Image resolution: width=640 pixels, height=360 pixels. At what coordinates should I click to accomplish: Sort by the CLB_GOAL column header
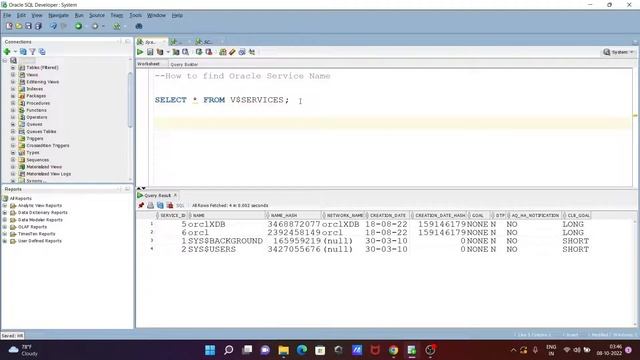coord(578,215)
